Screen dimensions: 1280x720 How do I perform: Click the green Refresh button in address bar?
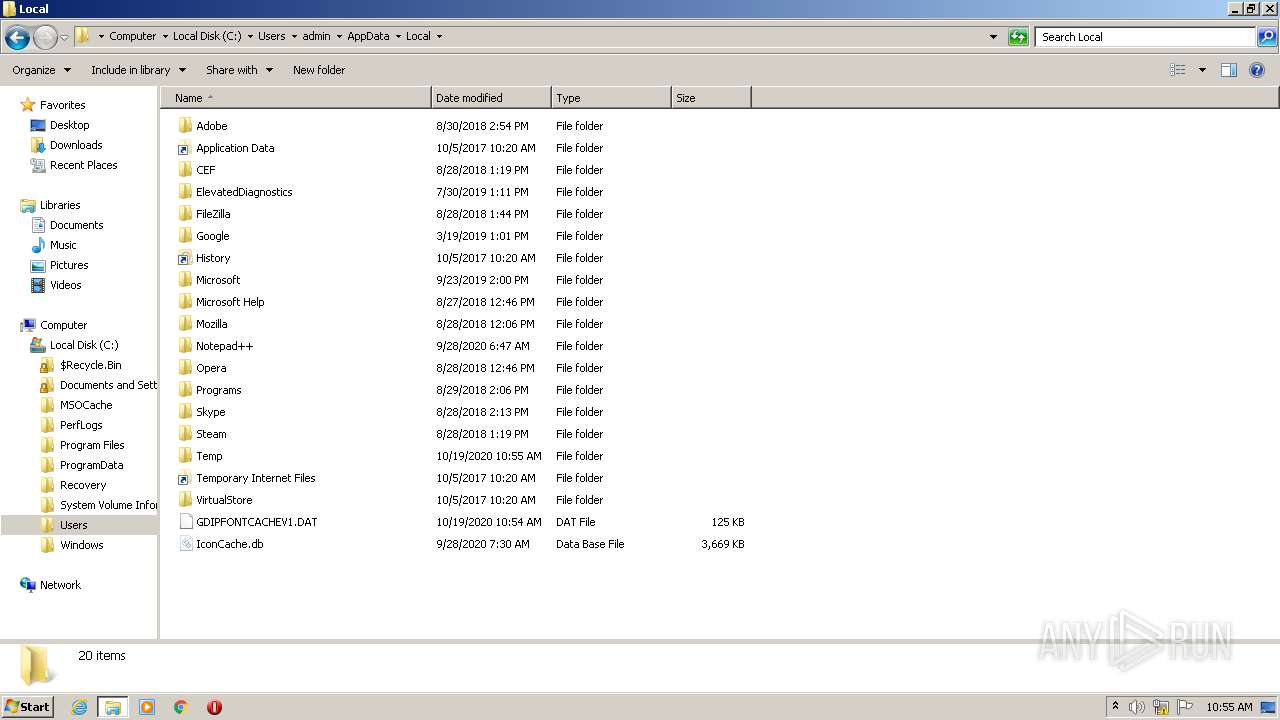tap(1018, 37)
